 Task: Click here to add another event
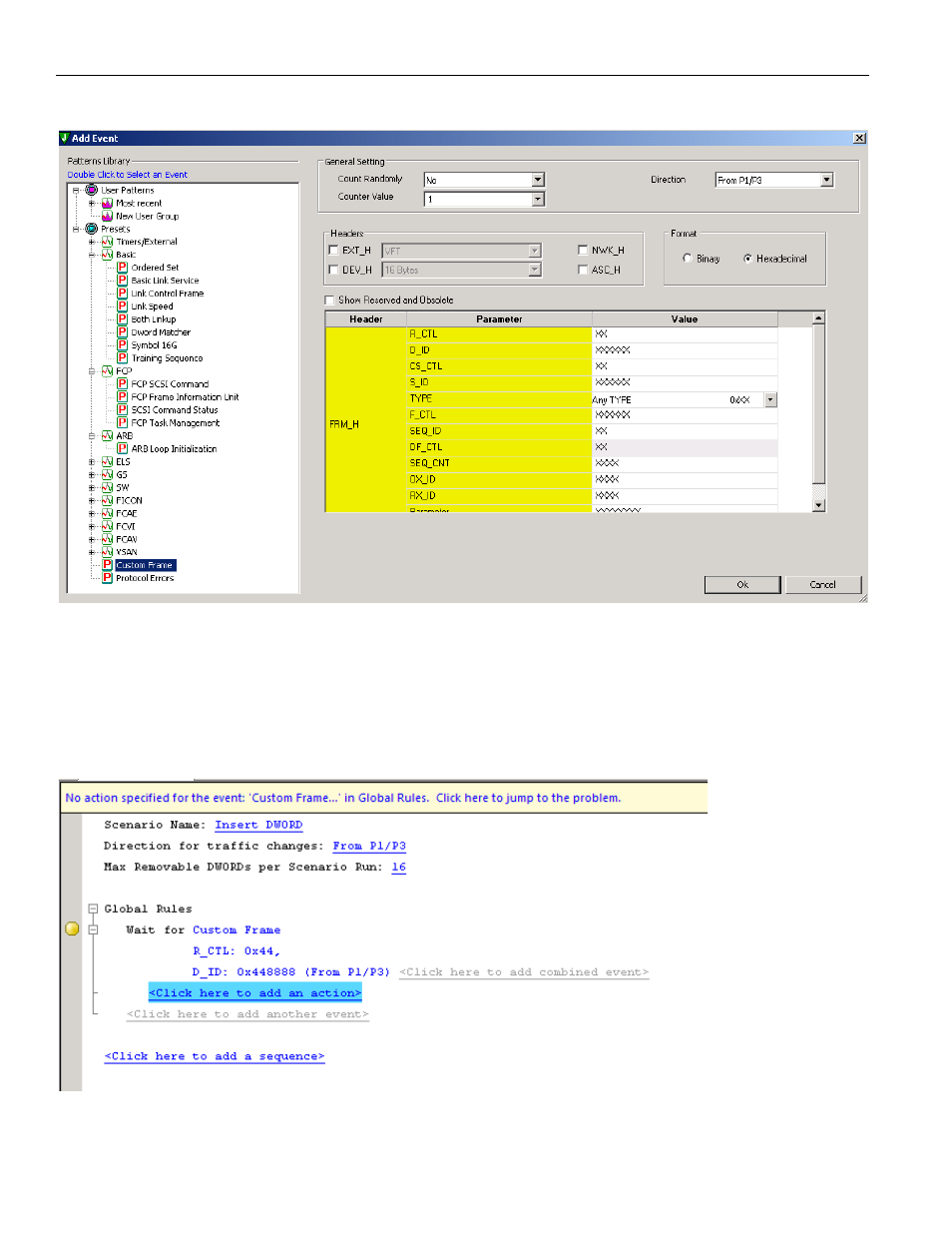click(x=247, y=1014)
